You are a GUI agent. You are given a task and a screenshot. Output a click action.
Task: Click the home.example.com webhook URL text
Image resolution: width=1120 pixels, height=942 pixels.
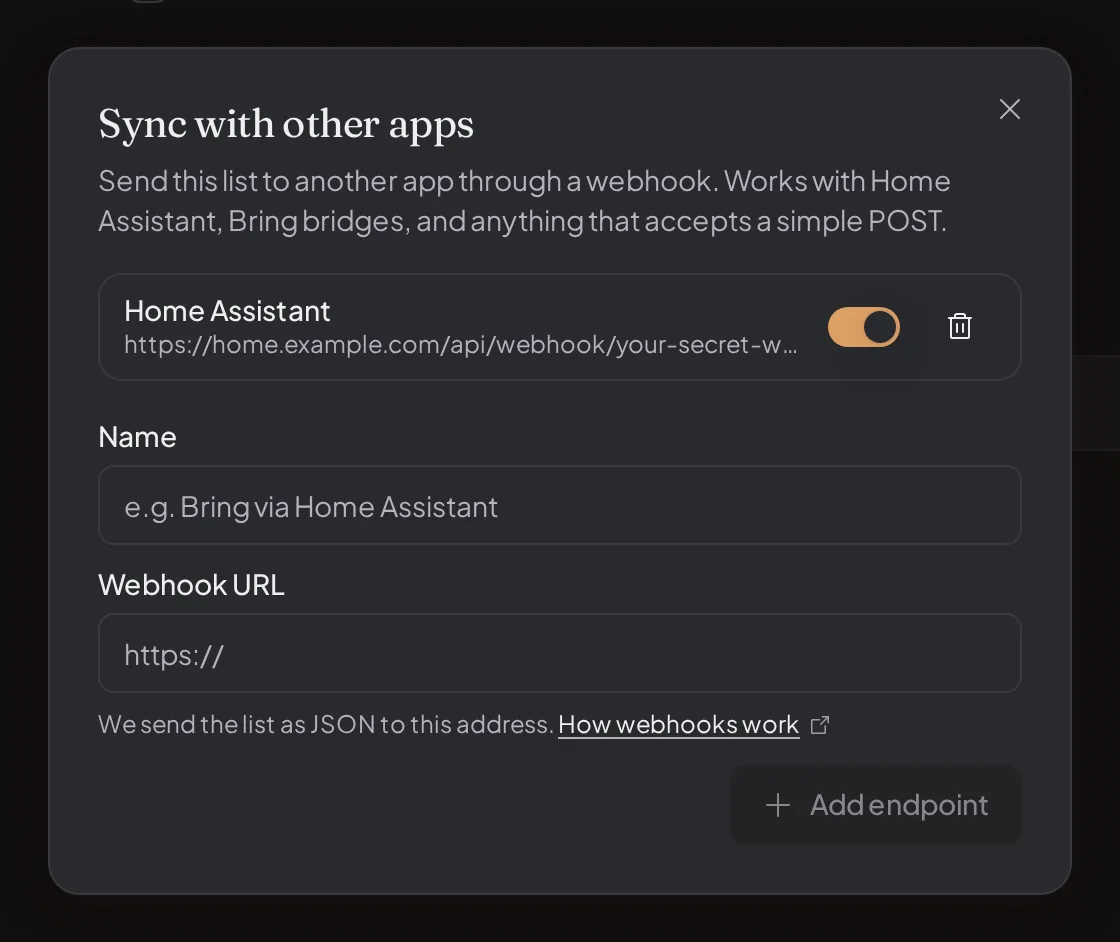460,345
